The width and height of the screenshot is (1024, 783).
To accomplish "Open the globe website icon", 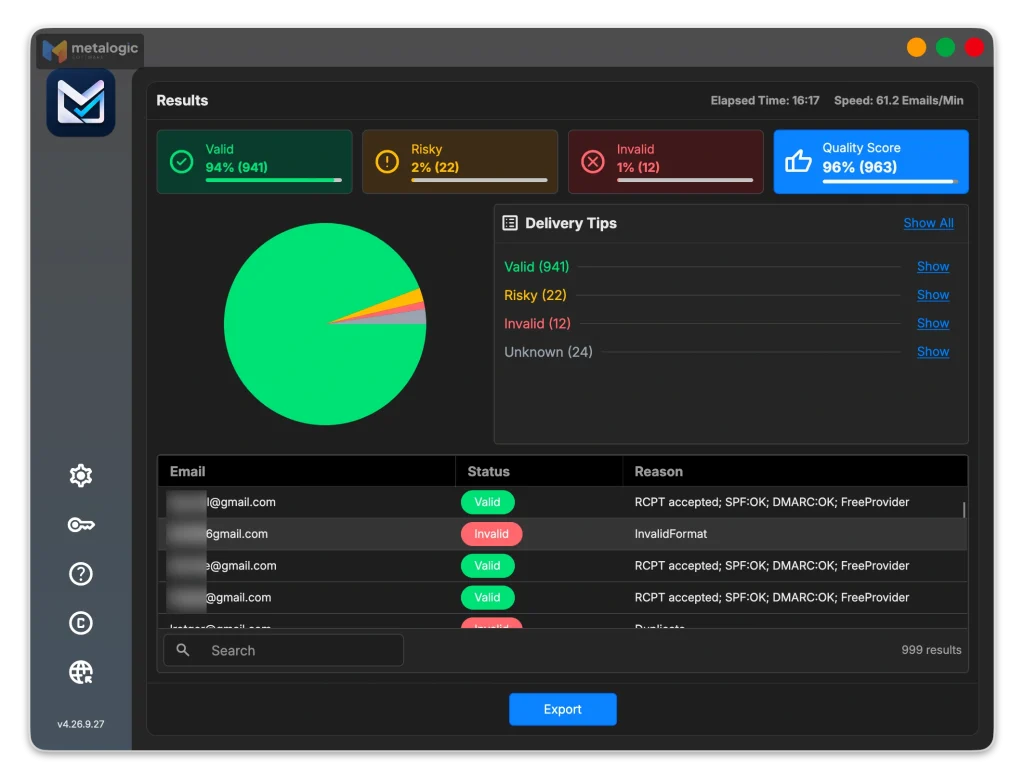I will 81,672.
